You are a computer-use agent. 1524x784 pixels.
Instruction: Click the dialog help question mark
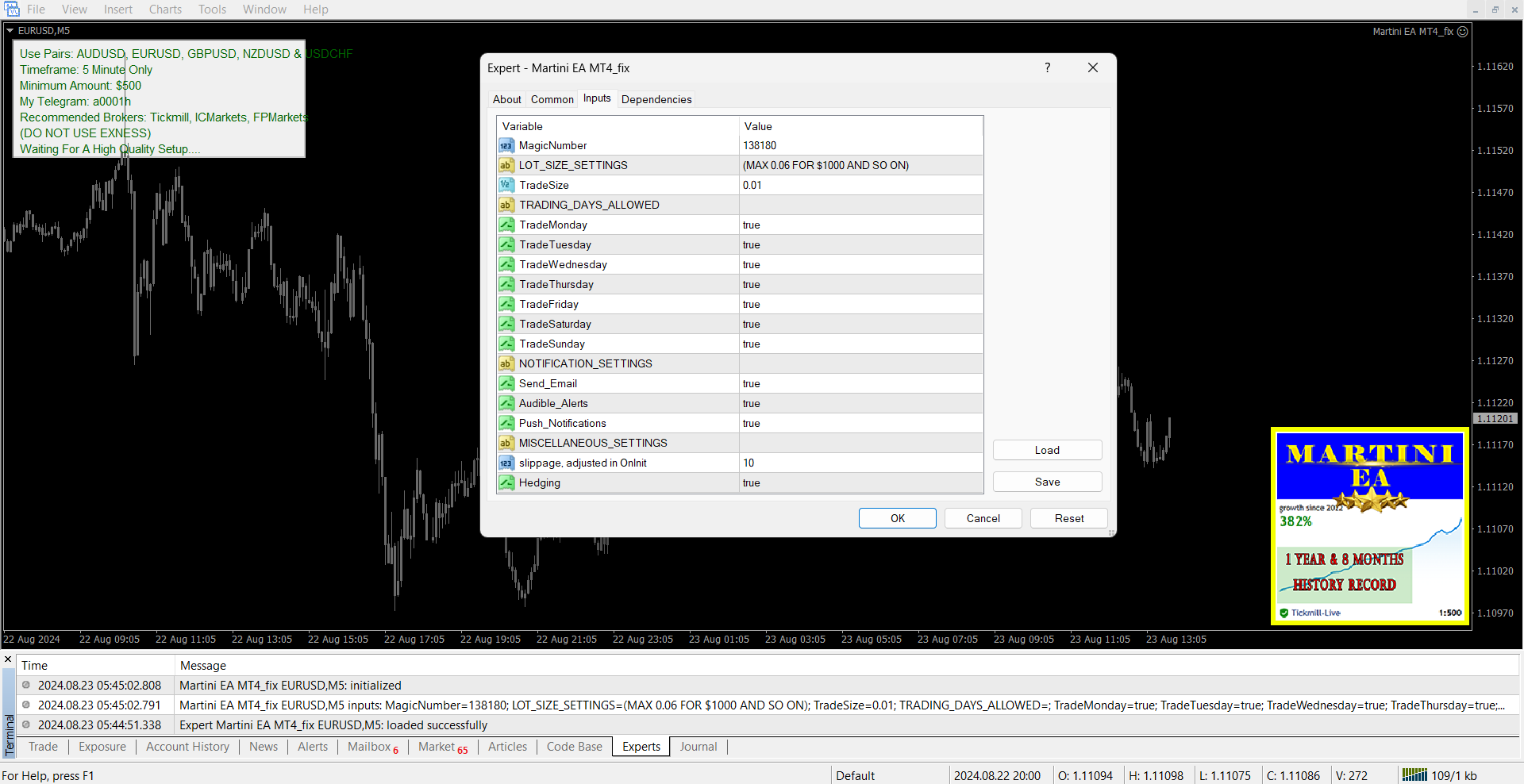click(x=1047, y=68)
